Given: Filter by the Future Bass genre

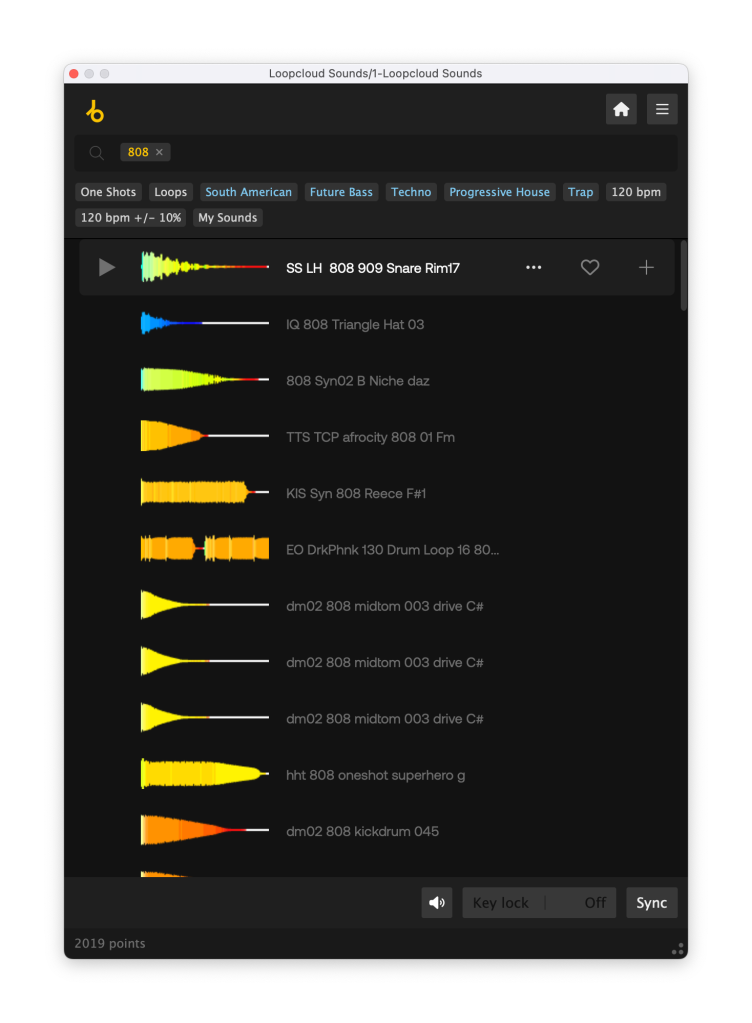Looking at the screenshot, I should pyautogui.click(x=341, y=192).
